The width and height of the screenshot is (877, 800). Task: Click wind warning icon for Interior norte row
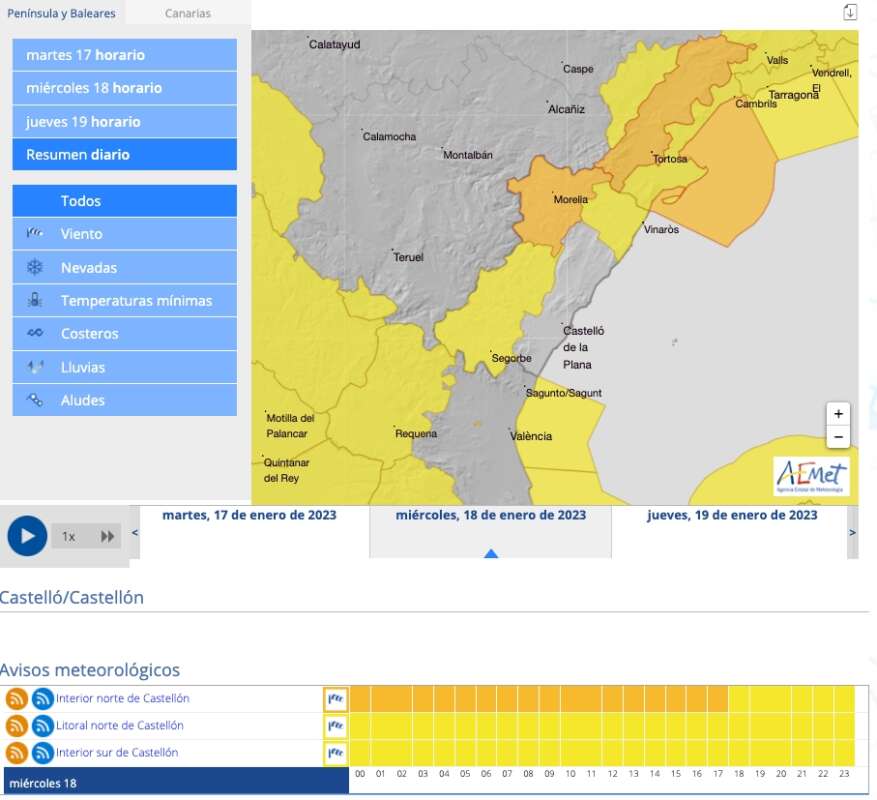point(335,698)
